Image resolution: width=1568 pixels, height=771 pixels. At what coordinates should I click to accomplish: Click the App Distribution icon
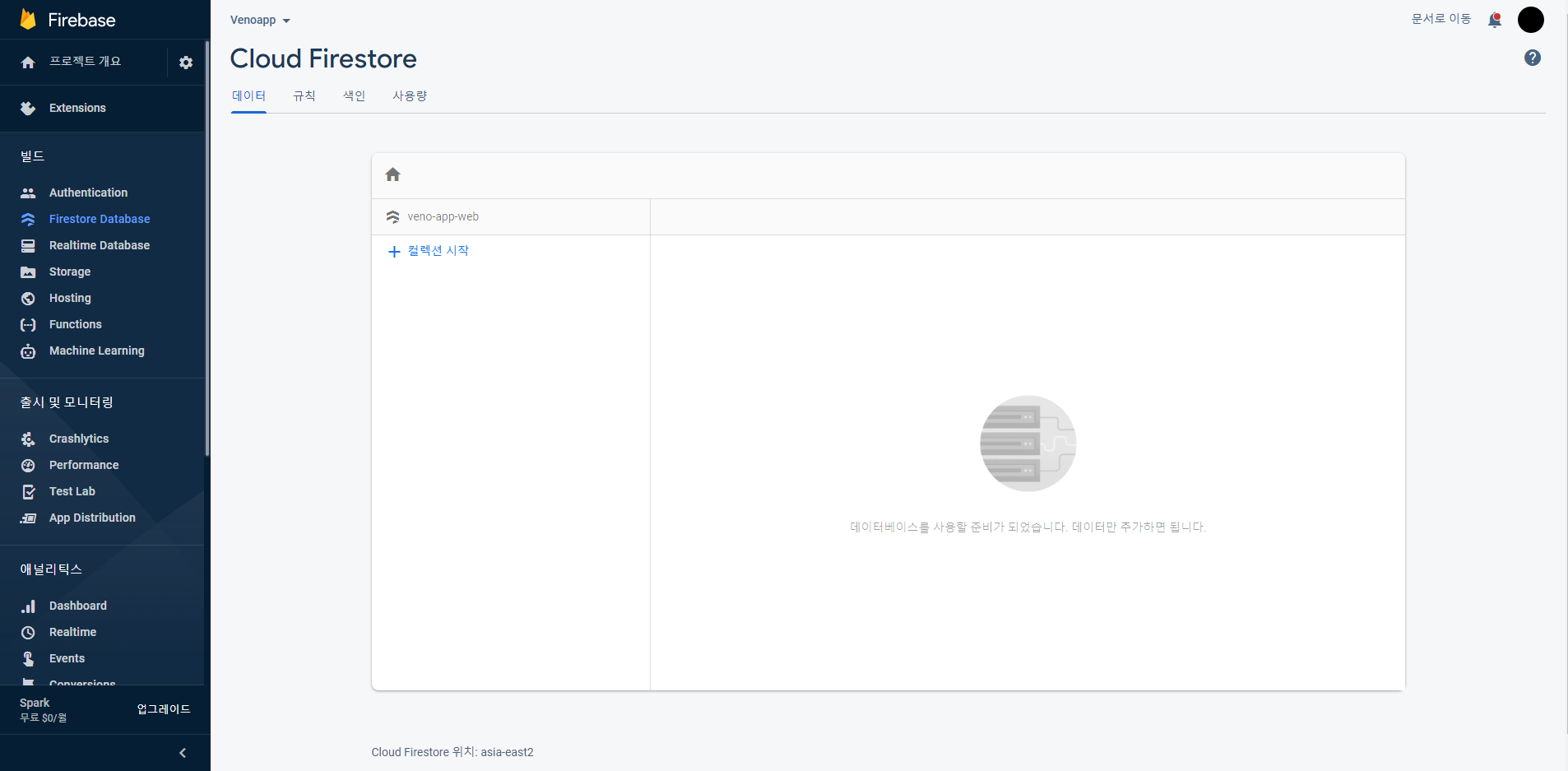click(28, 518)
